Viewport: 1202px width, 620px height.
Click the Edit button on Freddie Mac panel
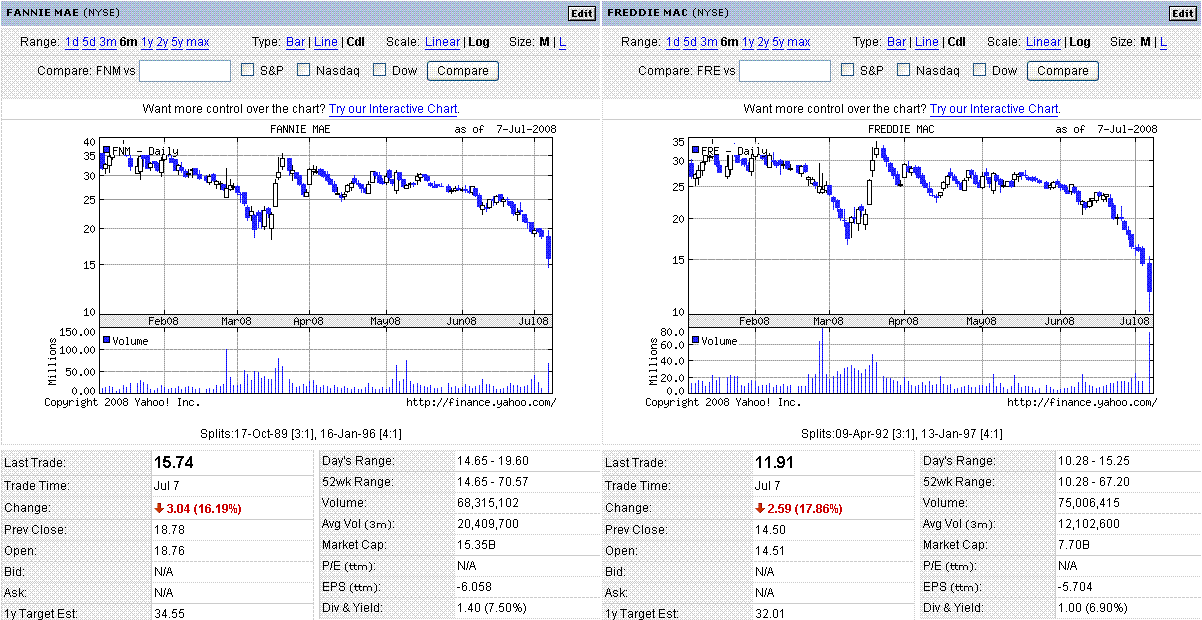[x=1181, y=13]
